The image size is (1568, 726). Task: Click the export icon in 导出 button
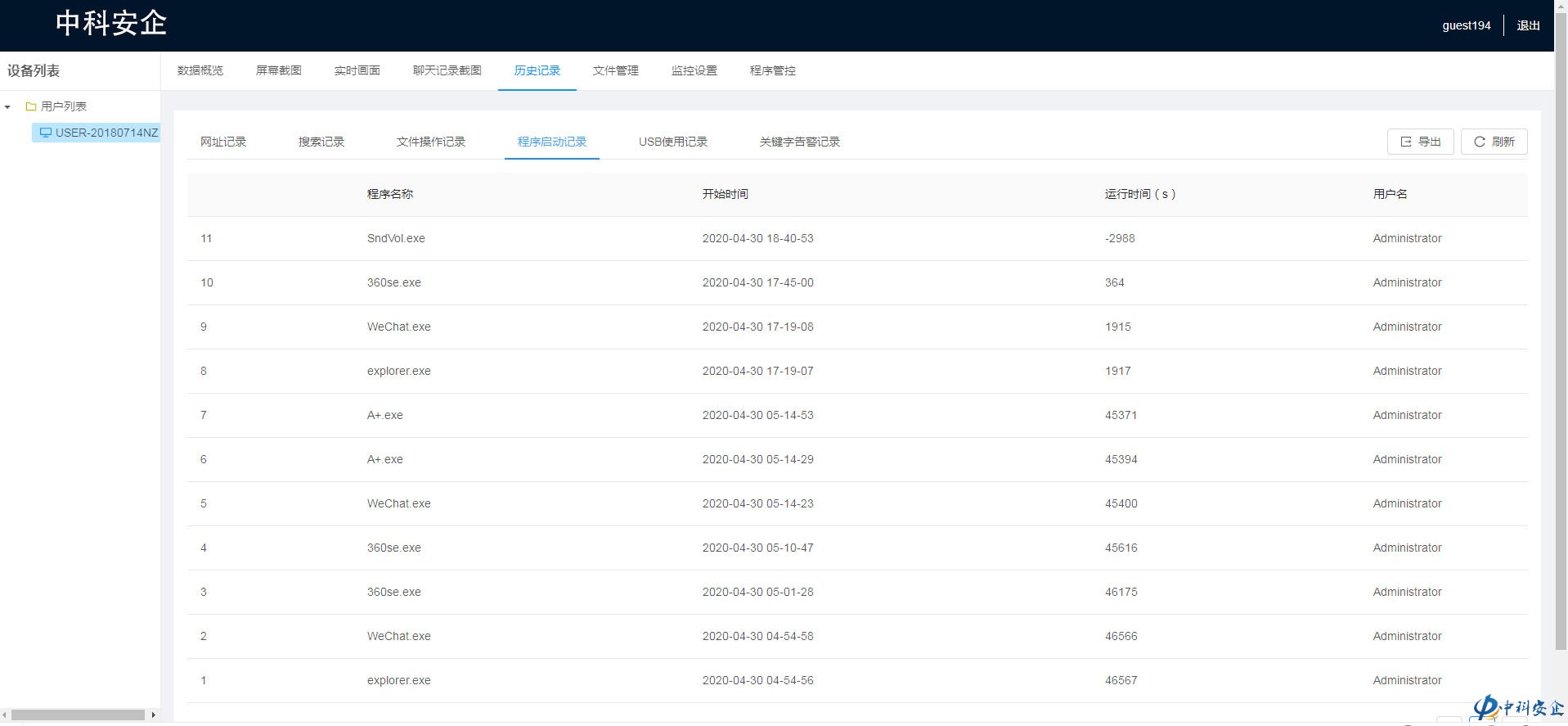(x=1406, y=142)
